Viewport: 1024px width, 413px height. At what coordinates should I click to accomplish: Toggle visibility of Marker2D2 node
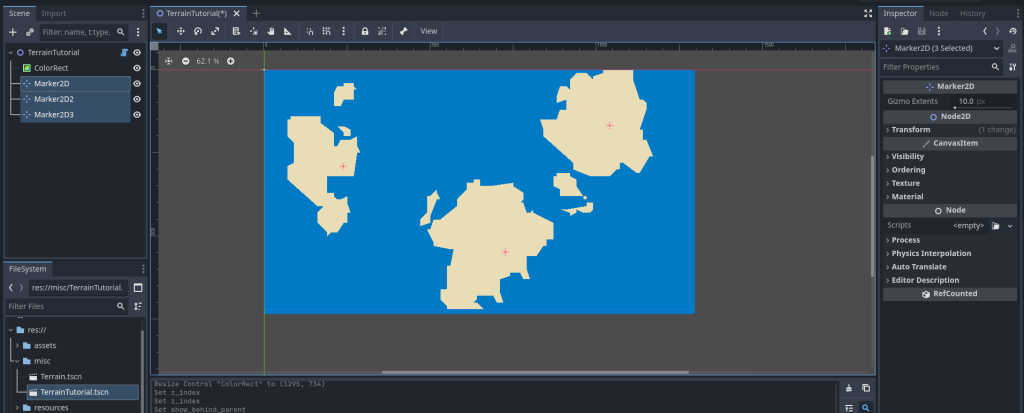tap(137, 99)
